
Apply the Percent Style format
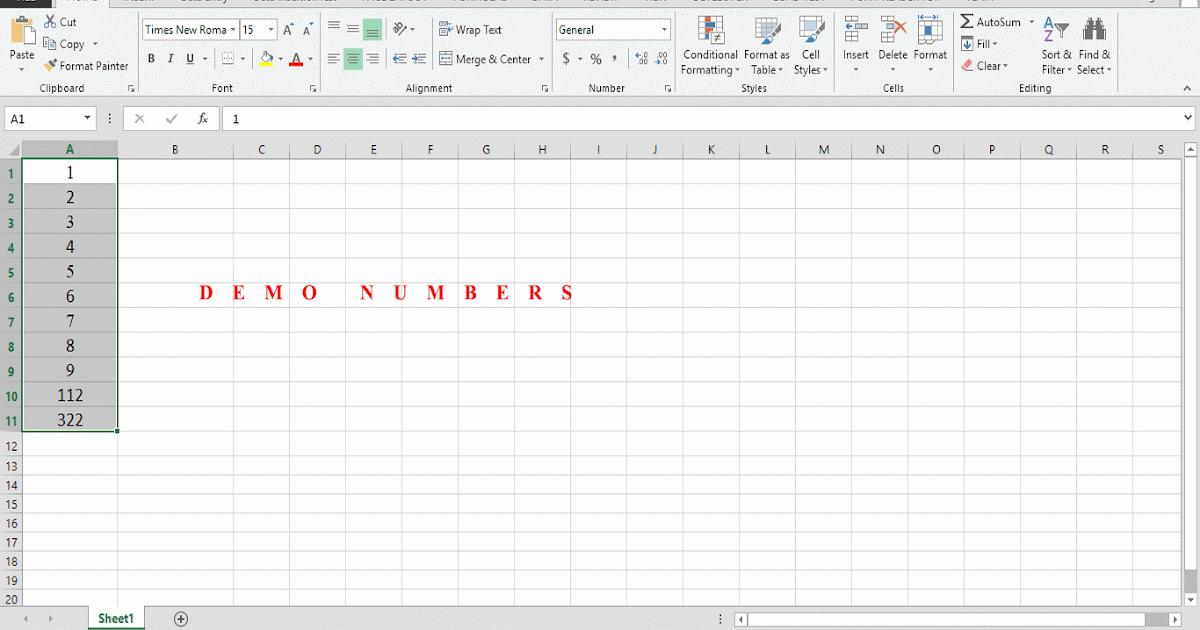pos(594,59)
